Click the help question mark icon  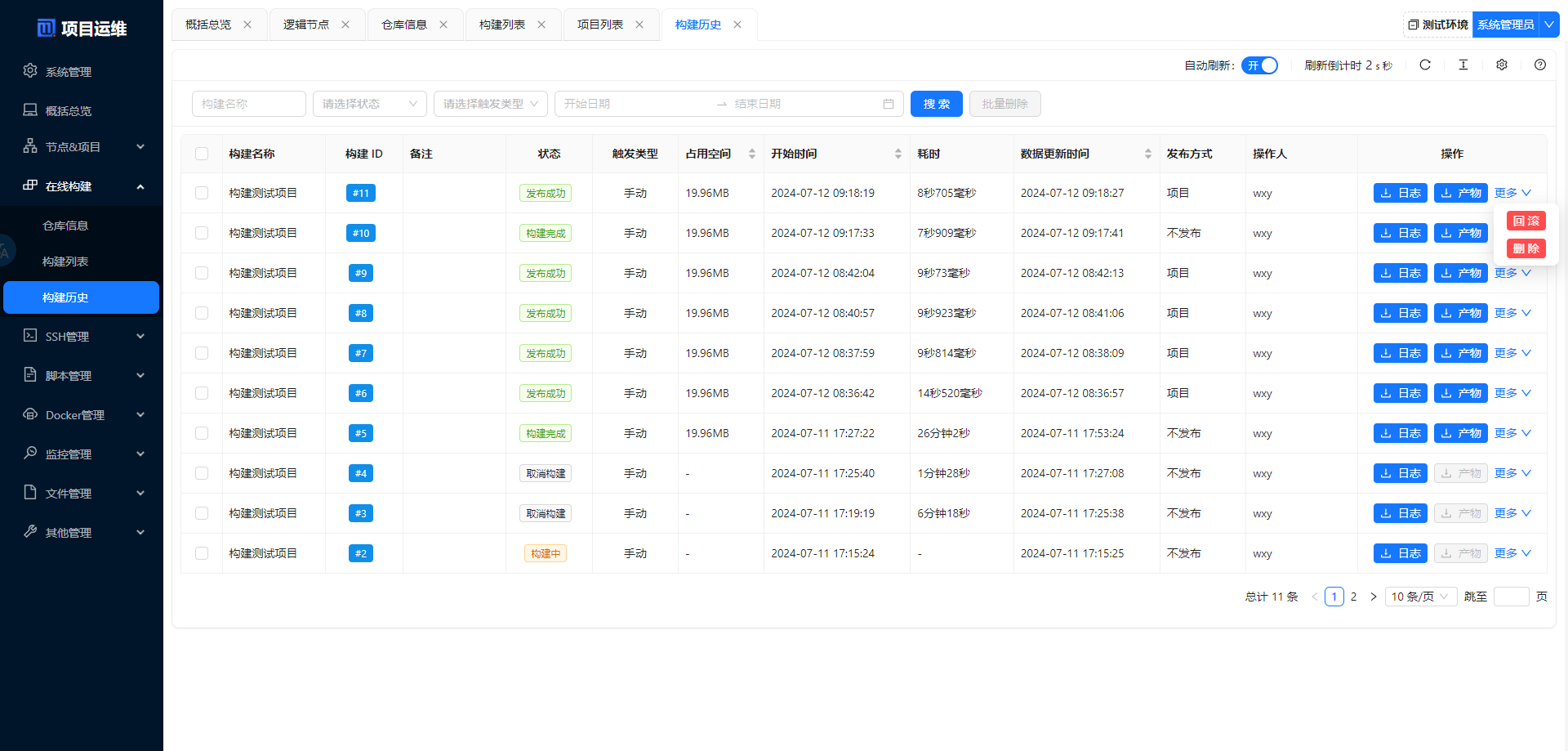click(x=1540, y=65)
